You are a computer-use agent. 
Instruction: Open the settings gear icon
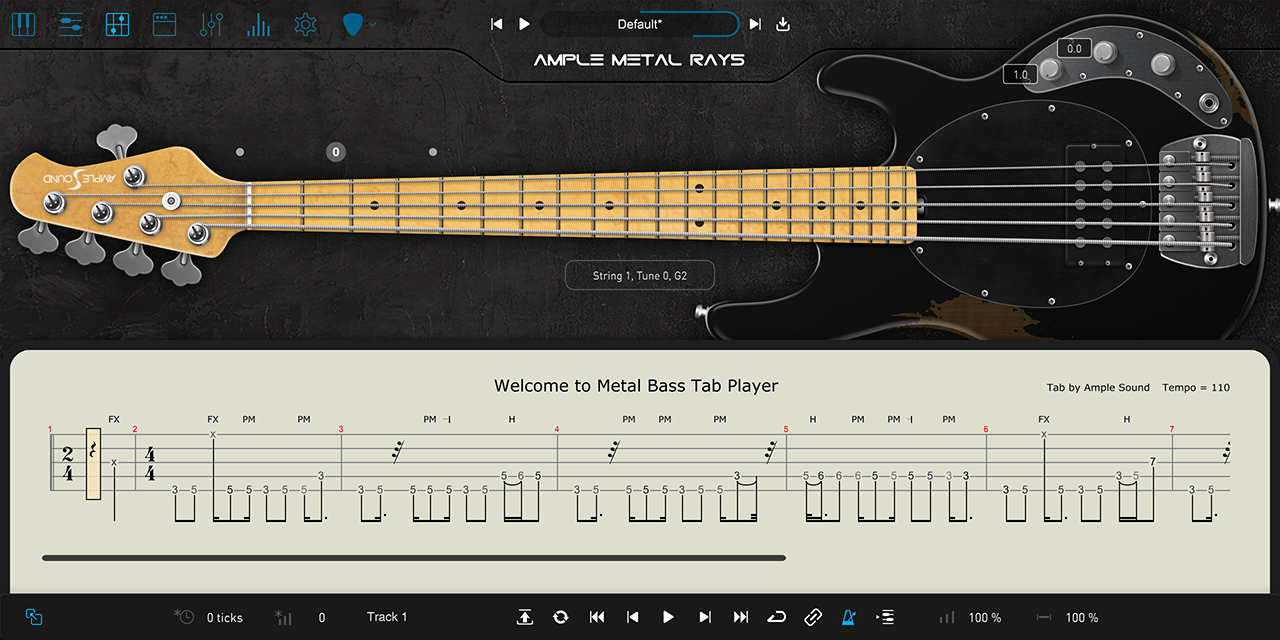point(305,24)
